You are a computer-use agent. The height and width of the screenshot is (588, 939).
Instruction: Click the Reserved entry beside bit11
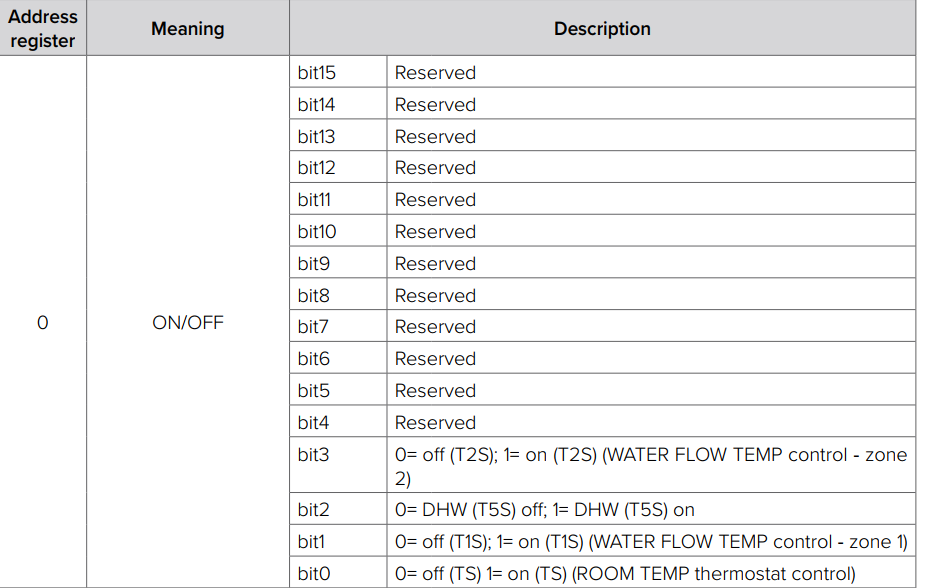(435, 199)
